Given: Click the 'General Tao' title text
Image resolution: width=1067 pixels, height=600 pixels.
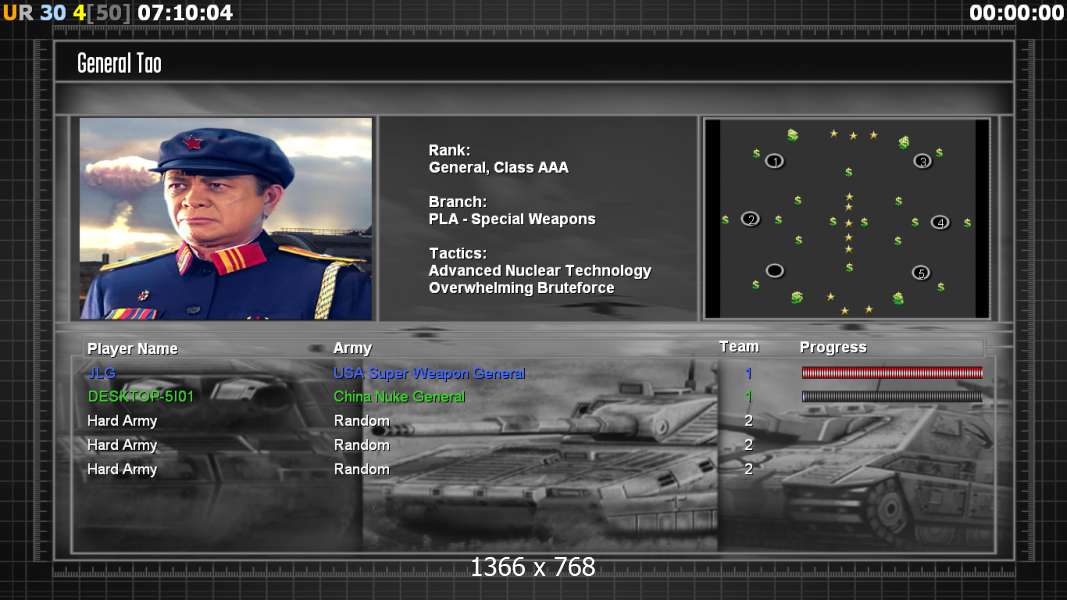Looking at the screenshot, I should [x=119, y=63].
